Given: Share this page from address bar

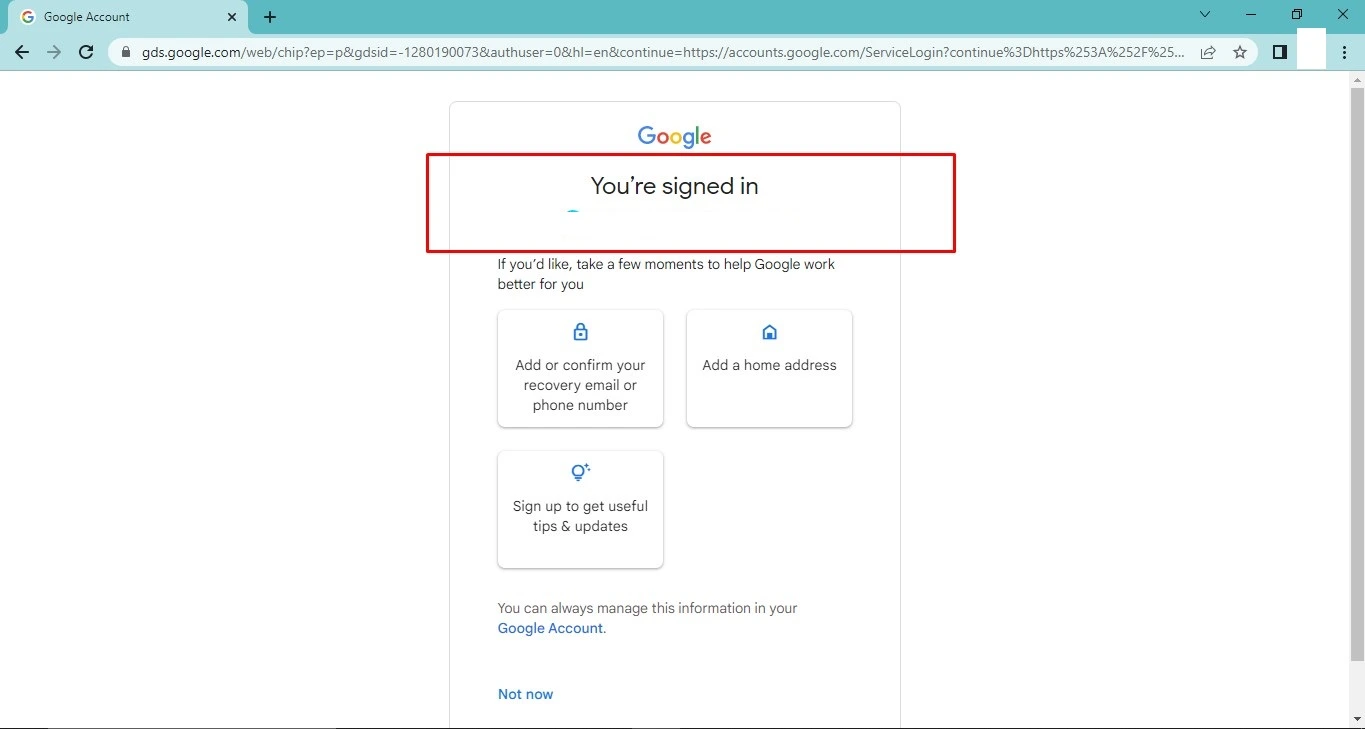Looking at the screenshot, I should pyautogui.click(x=1208, y=52).
